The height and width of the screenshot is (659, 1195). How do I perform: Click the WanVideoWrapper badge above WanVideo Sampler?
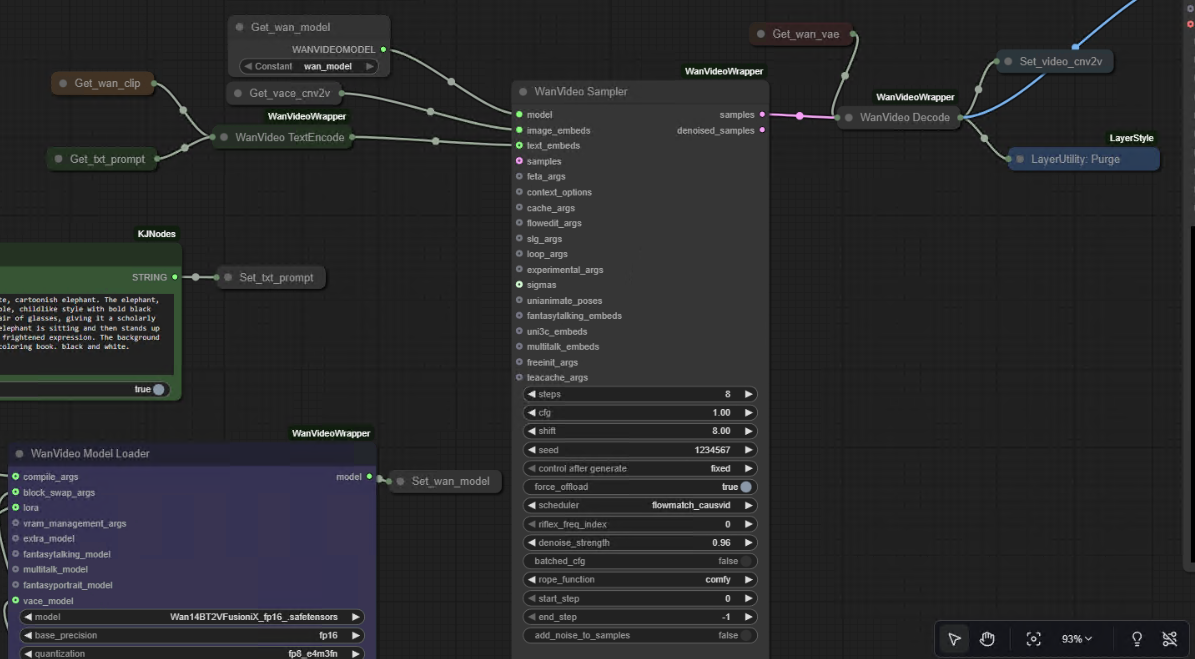(724, 72)
